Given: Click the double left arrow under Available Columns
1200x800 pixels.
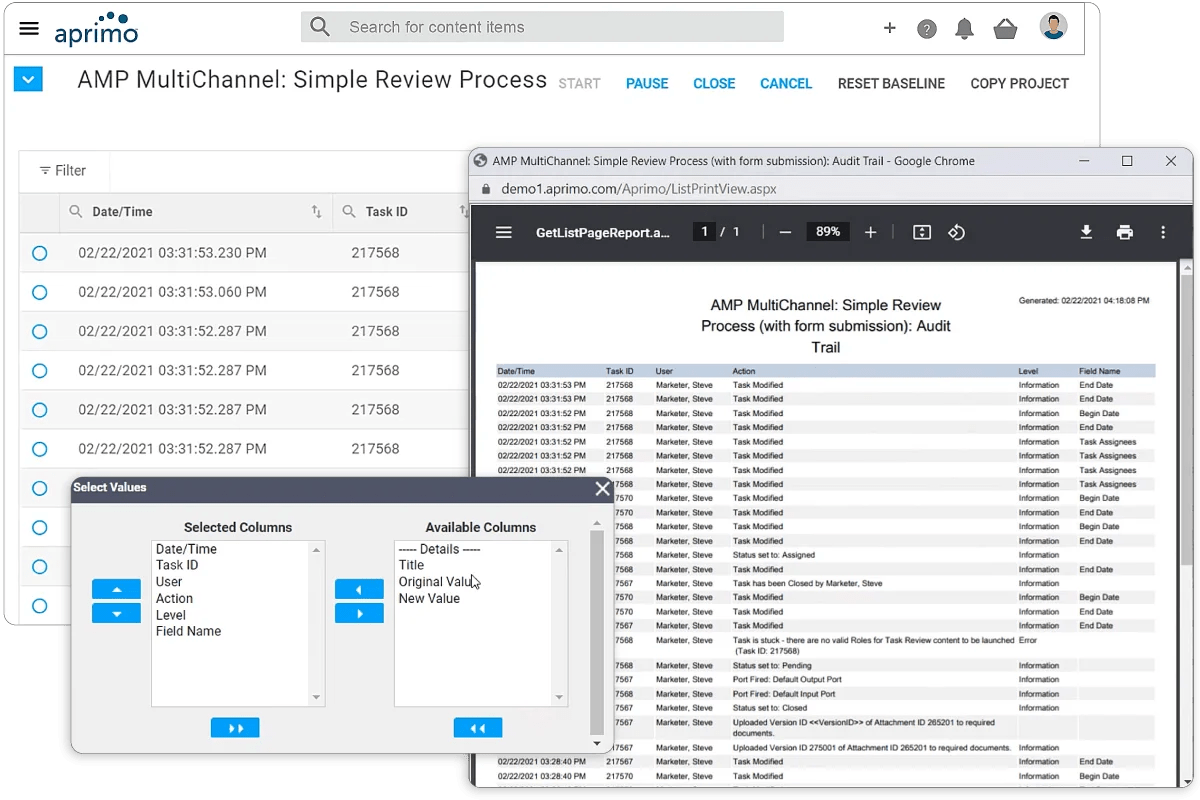Looking at the screenshot, I should pos(478,728).
